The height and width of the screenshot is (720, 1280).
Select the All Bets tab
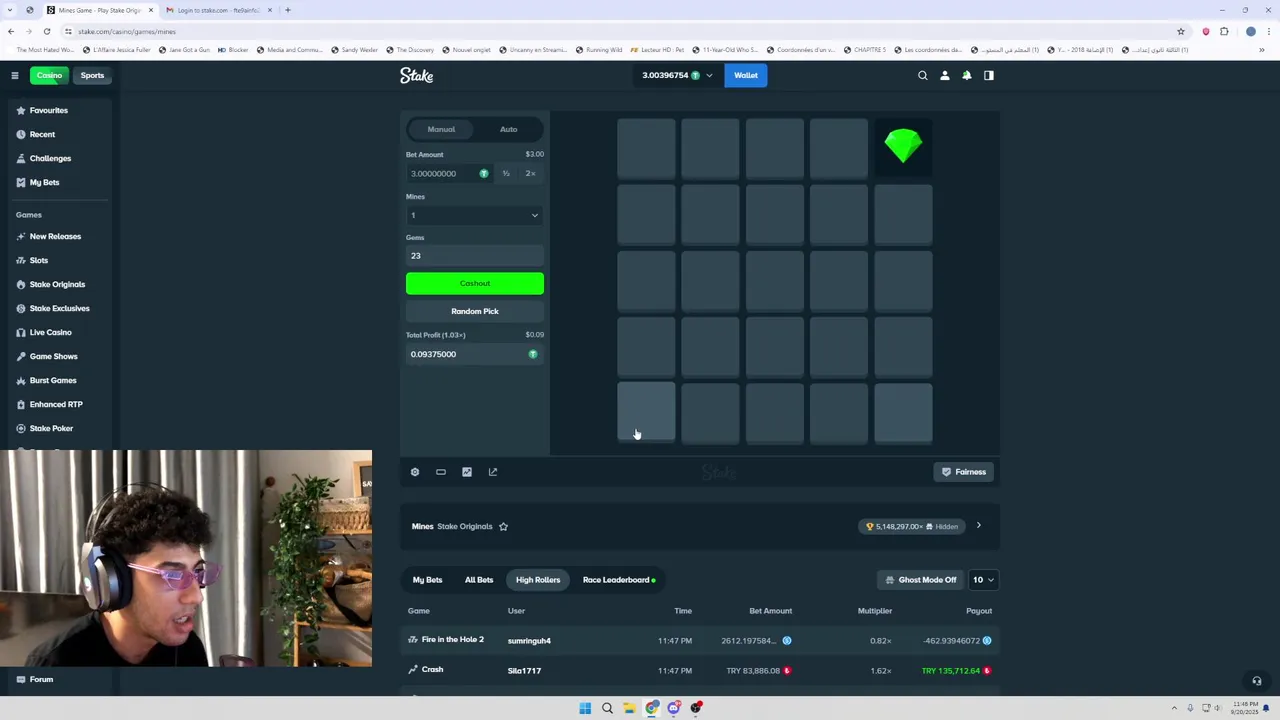click(x=479, y=580)
